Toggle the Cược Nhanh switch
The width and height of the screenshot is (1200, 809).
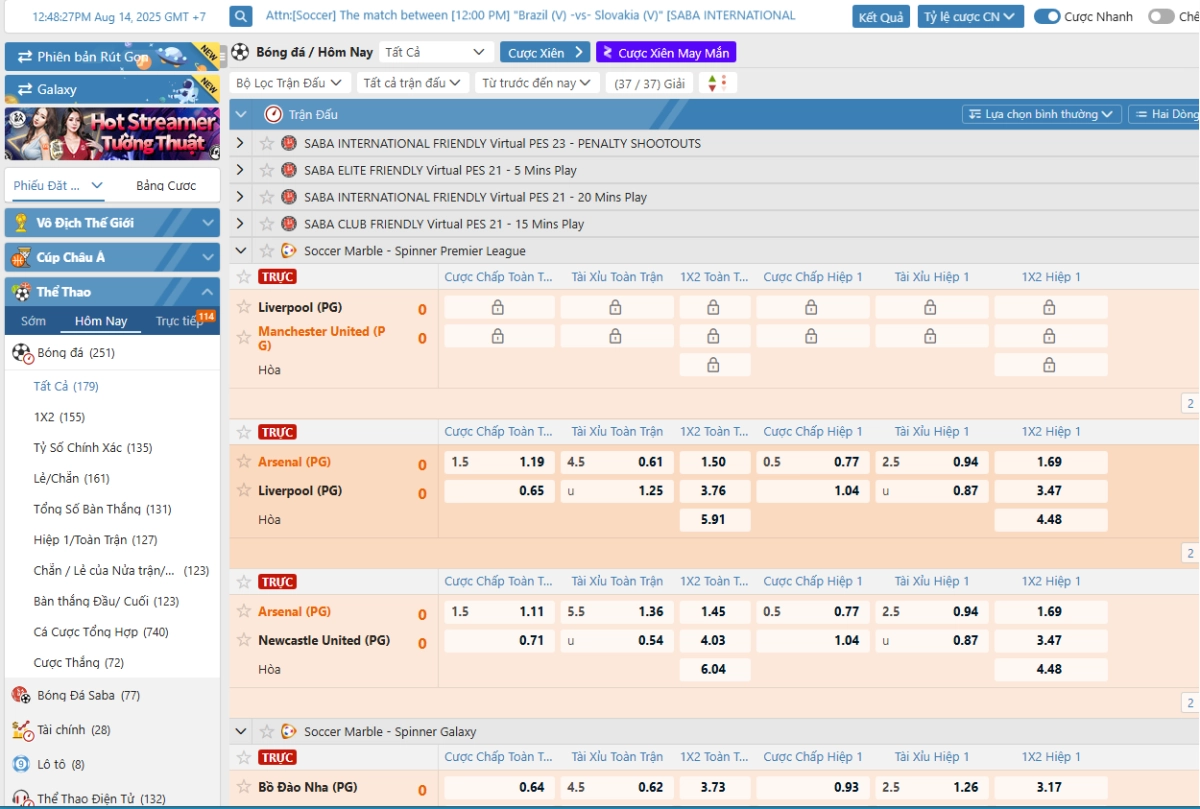1047,16
